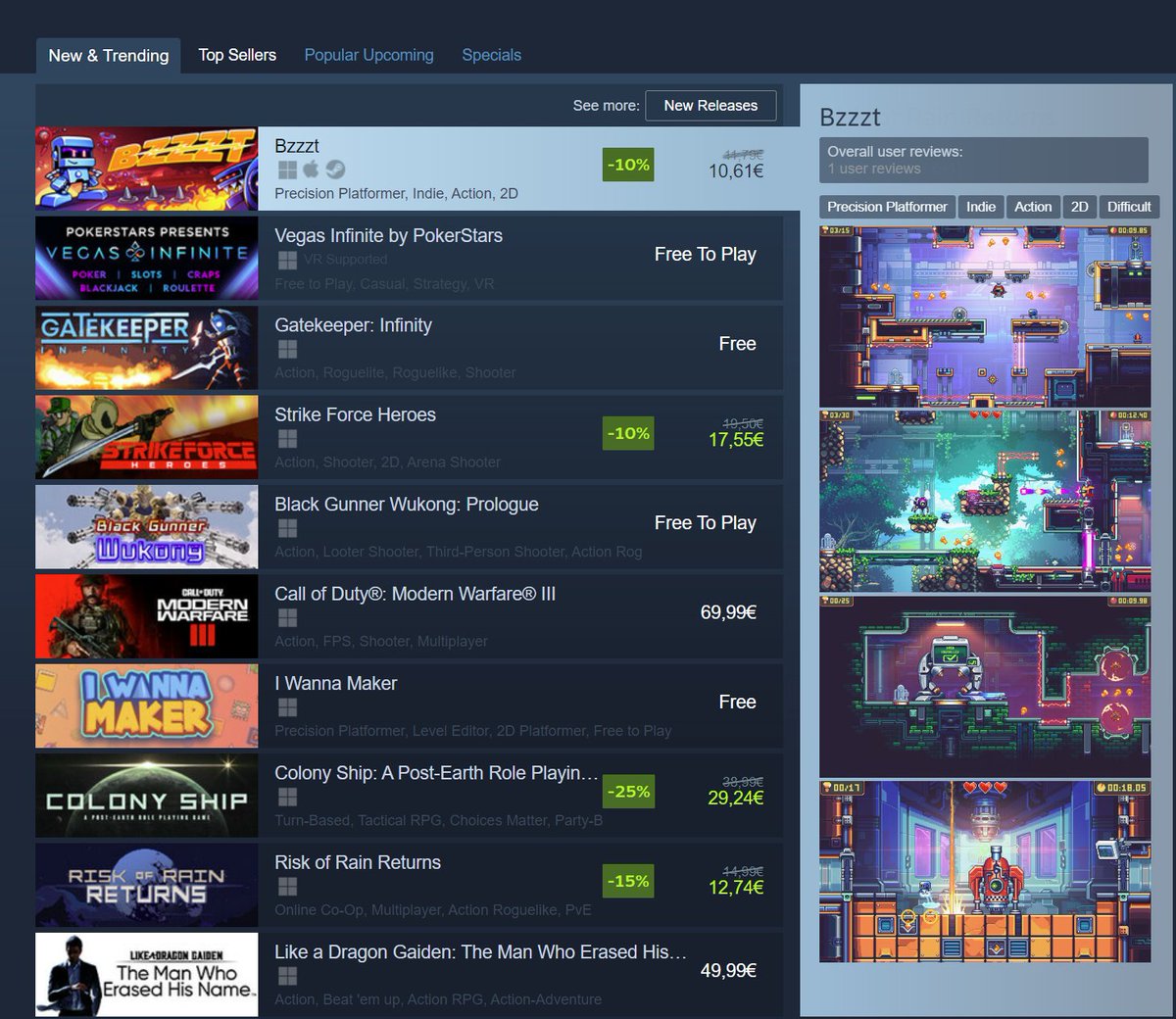View the Bzzzt forest level screenshot
The image size is (1176, 1019).
pyautogui.click(x=985, y=501)
